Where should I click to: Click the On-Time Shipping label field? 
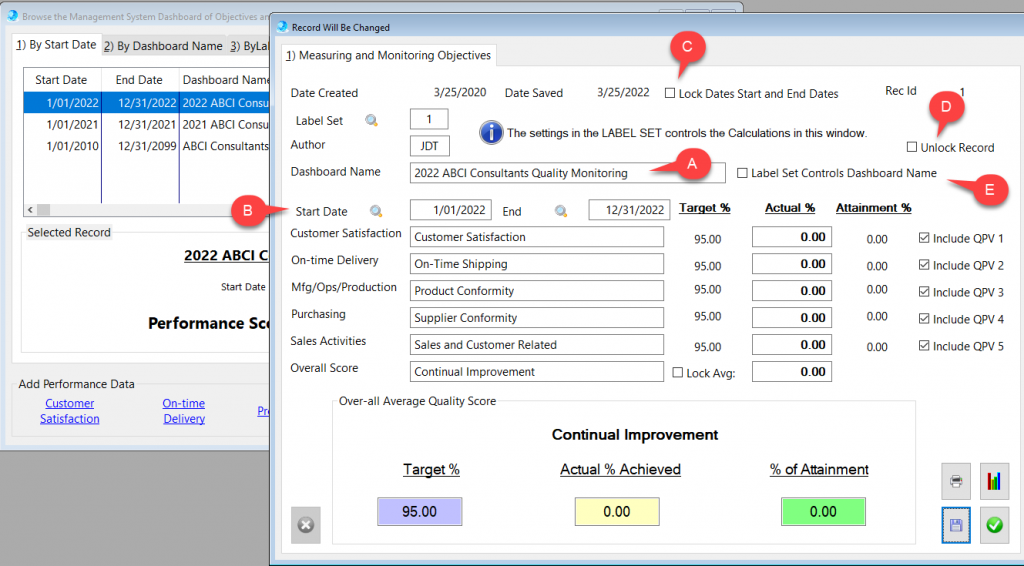tap(537, 264)
